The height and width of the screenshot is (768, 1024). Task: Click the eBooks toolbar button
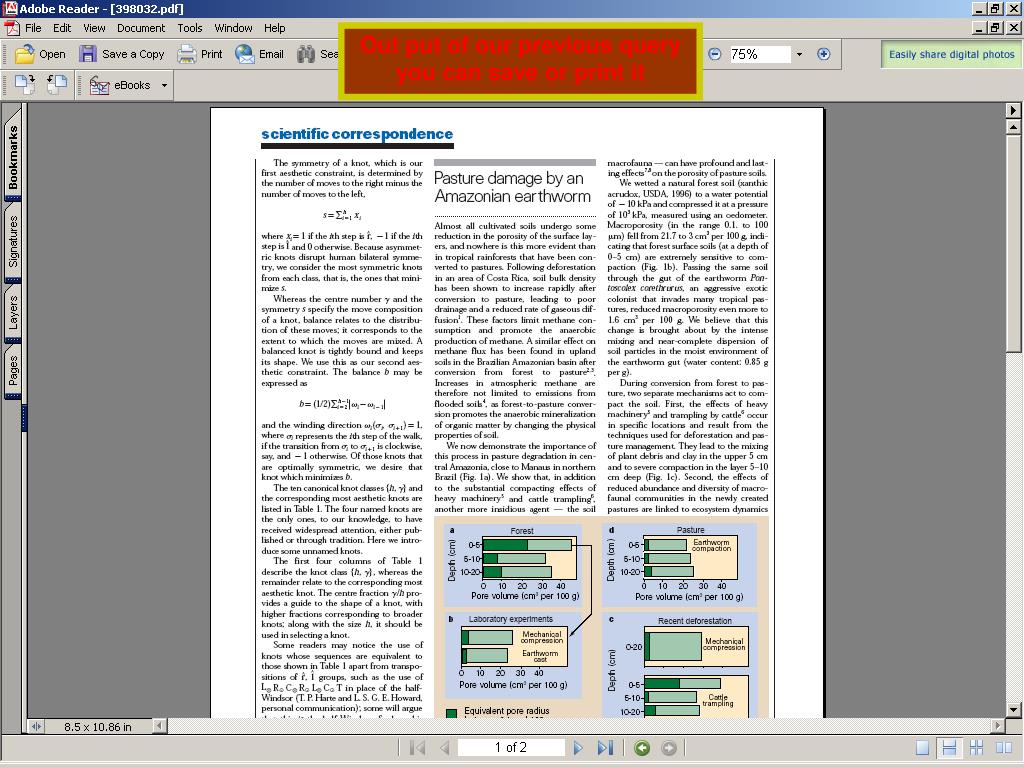[x=120, y=85]
